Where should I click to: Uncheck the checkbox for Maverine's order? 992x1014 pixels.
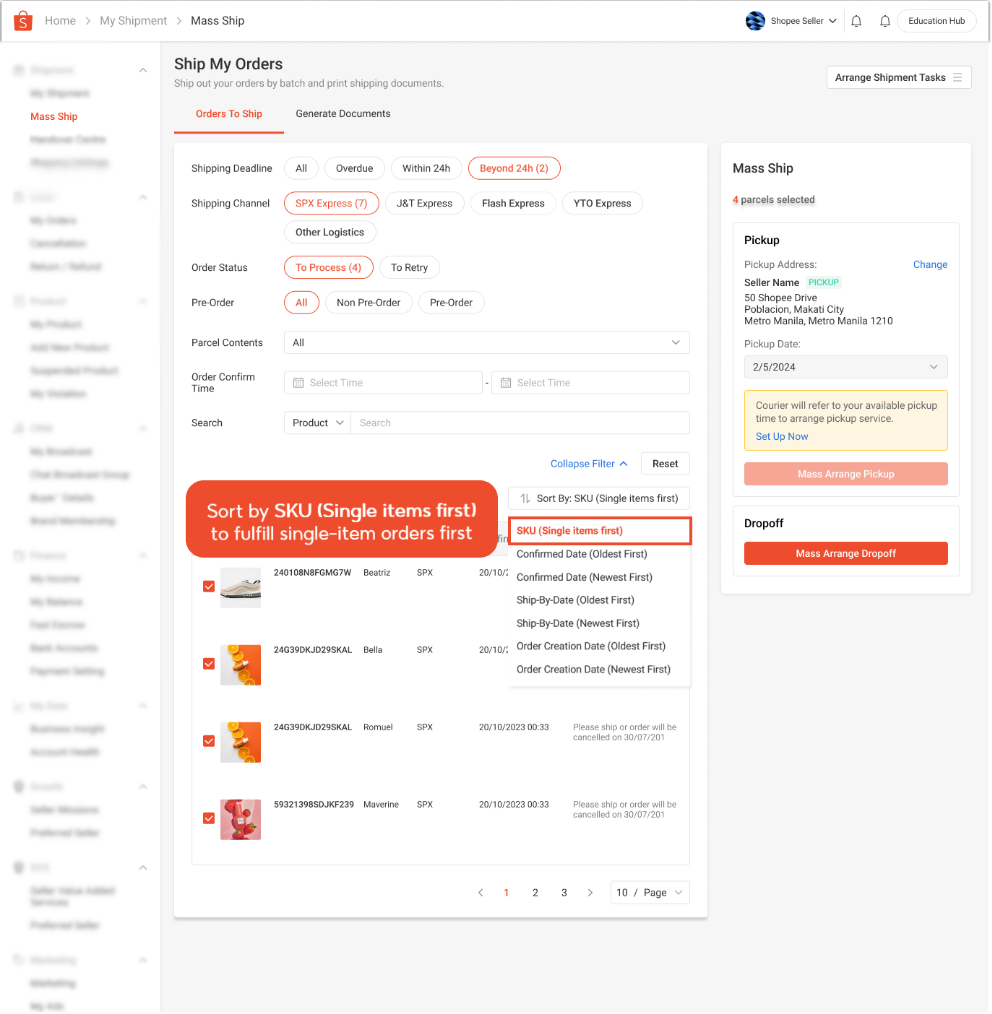pos(208,818)
